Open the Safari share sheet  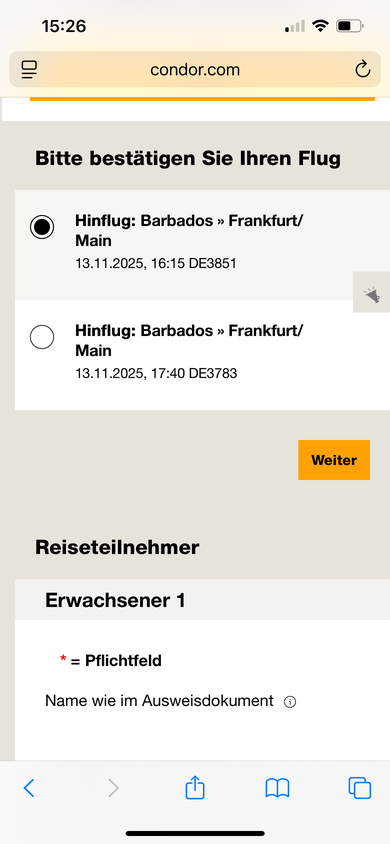195,787
